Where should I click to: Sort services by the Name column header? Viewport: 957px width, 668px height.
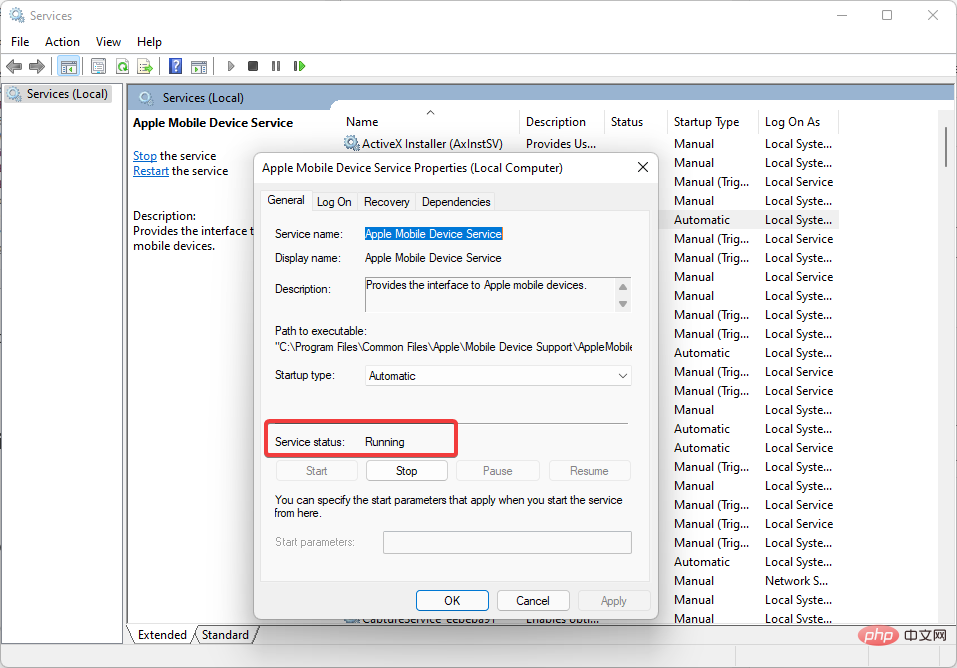coord(362,122)
